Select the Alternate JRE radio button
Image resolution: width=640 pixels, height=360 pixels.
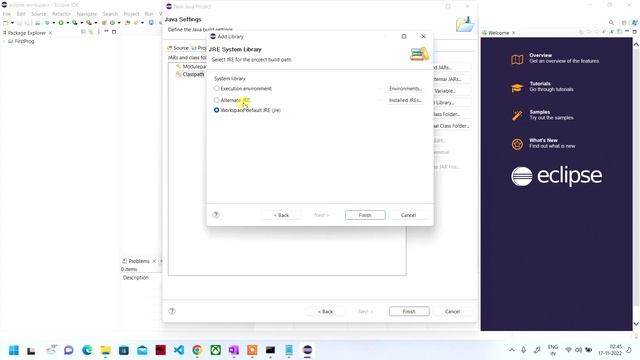pyautogui.click(x=216, y=100)
